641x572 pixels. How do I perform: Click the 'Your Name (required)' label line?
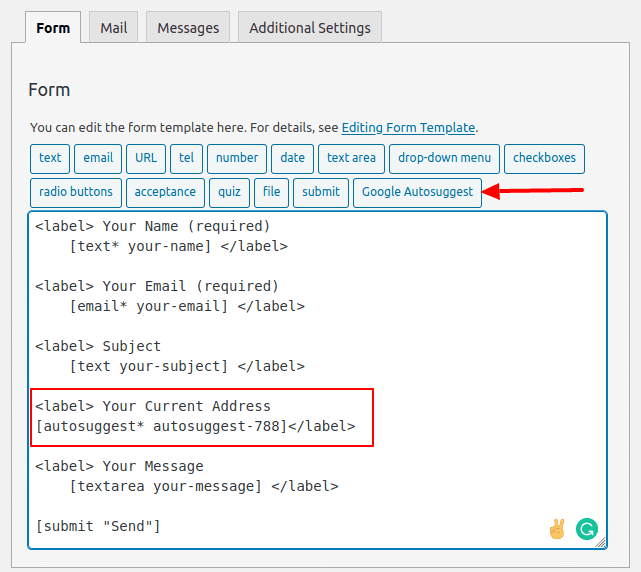[x=153, y=227]
